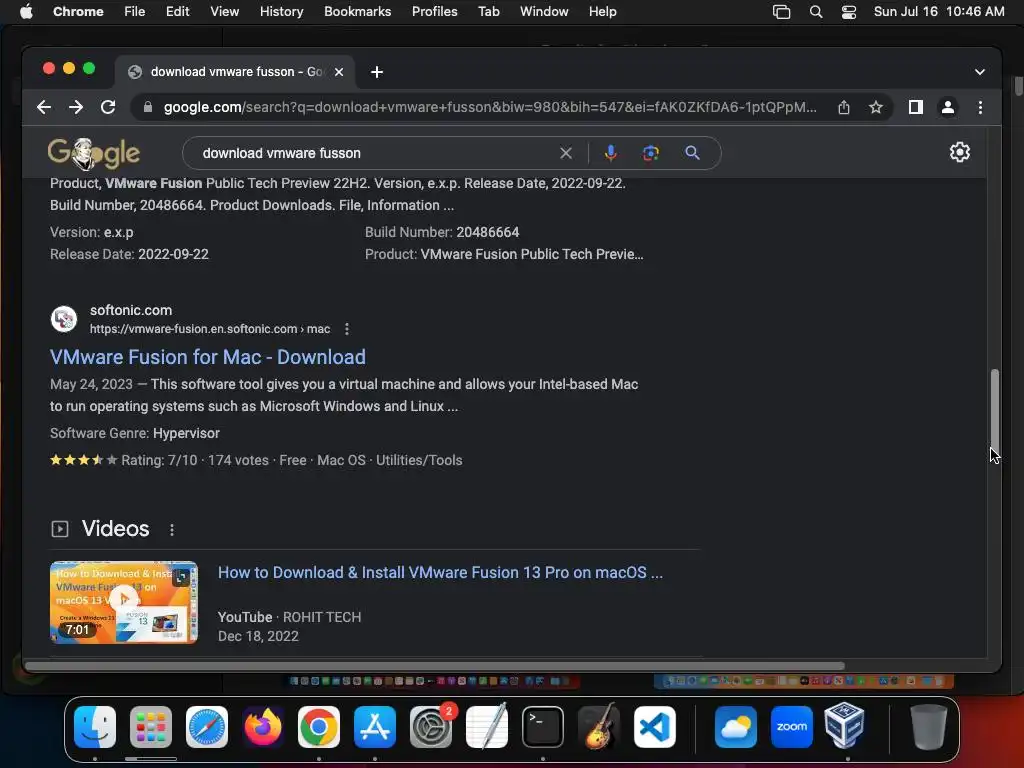Open TextEdit from the Dock
This screenshot has width=1024, height=768.
(x=487, y=726)
